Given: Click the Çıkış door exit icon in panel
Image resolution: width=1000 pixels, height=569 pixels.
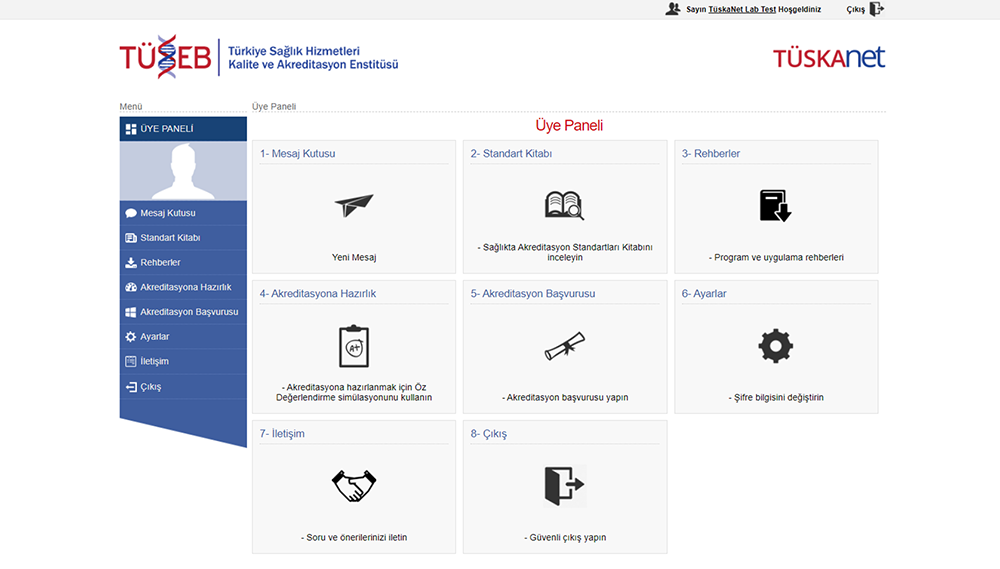Looking at the screenshot, I should (564, 486).
